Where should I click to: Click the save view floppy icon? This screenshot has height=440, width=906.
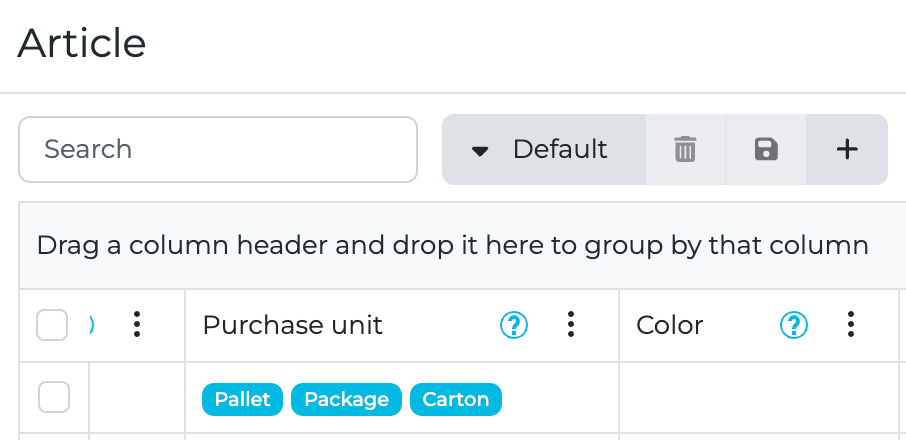[x=766, y=150]
